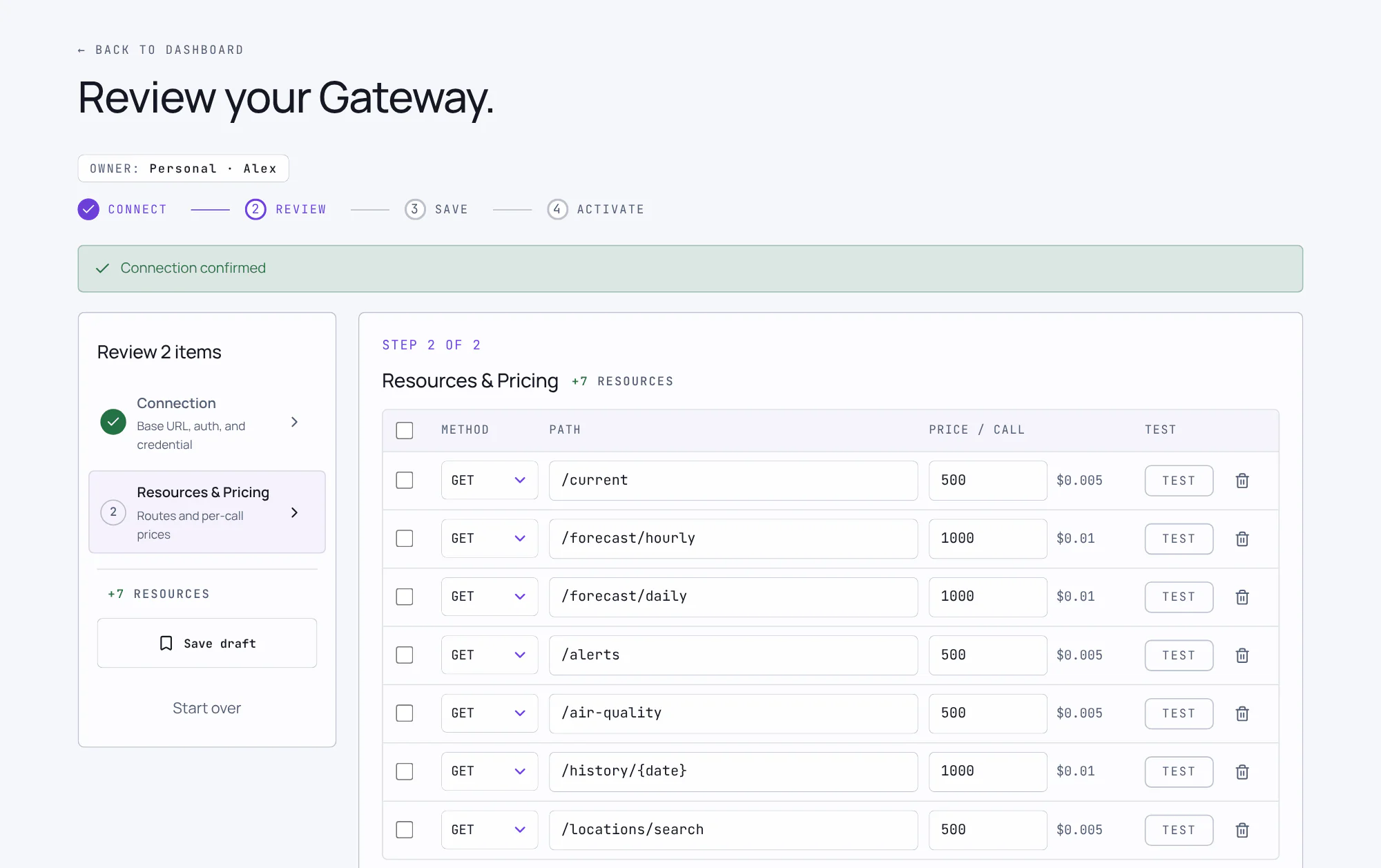This screenshot has height=868, width=1381.
Task: Open method dropdown for /locations/search
Action: tap(490, 829)
